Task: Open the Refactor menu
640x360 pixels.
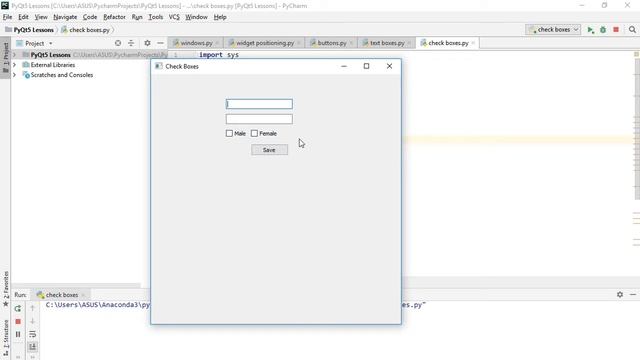Action: (x=114, y=17)
